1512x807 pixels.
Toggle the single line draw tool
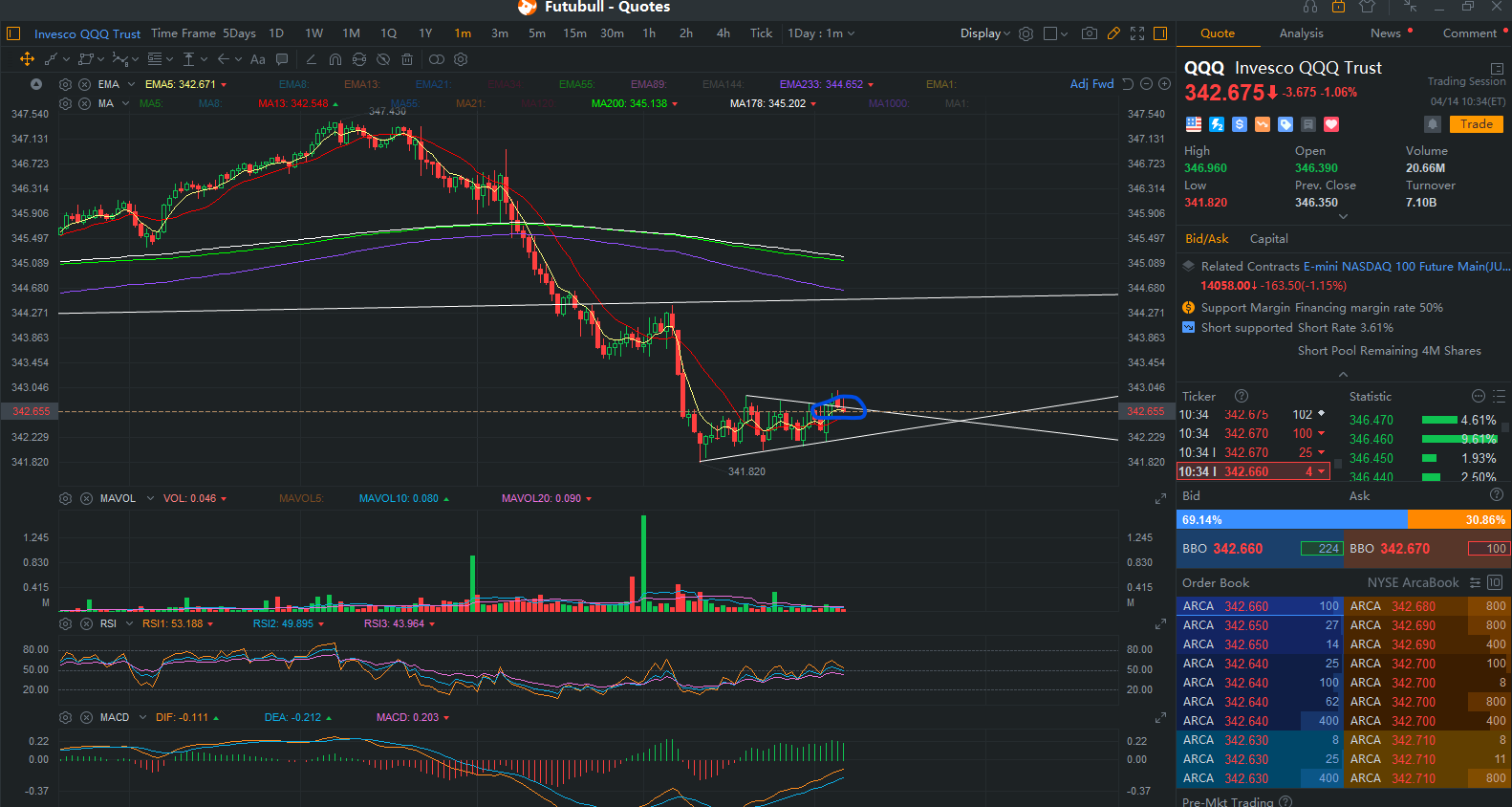[x=312, y=59]
